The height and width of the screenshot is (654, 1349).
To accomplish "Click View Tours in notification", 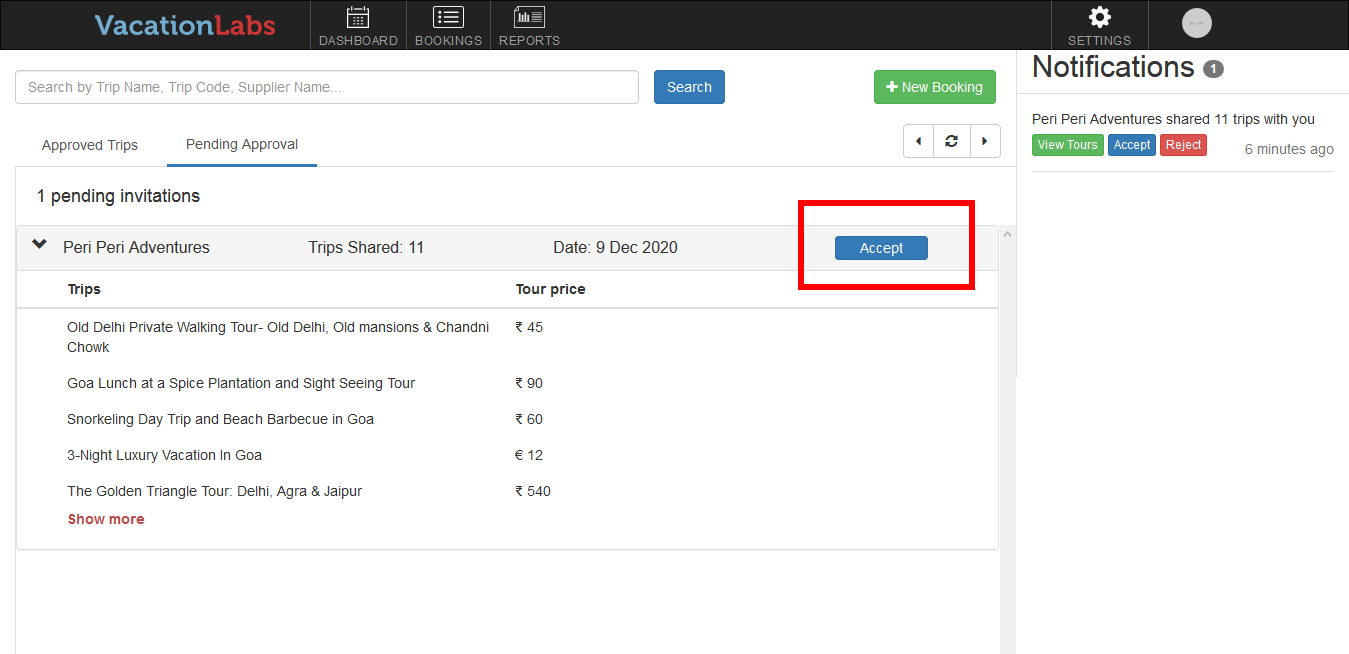I will (1067, 145).
